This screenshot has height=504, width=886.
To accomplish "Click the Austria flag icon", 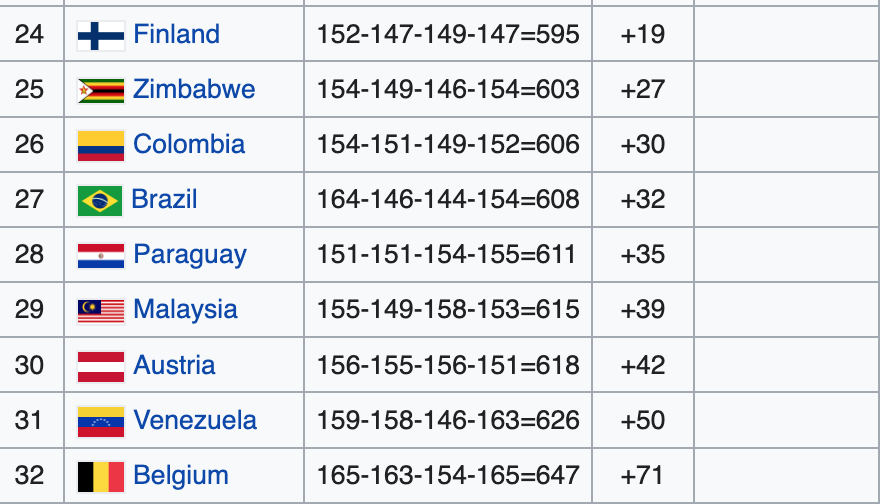I will point(100,365).
